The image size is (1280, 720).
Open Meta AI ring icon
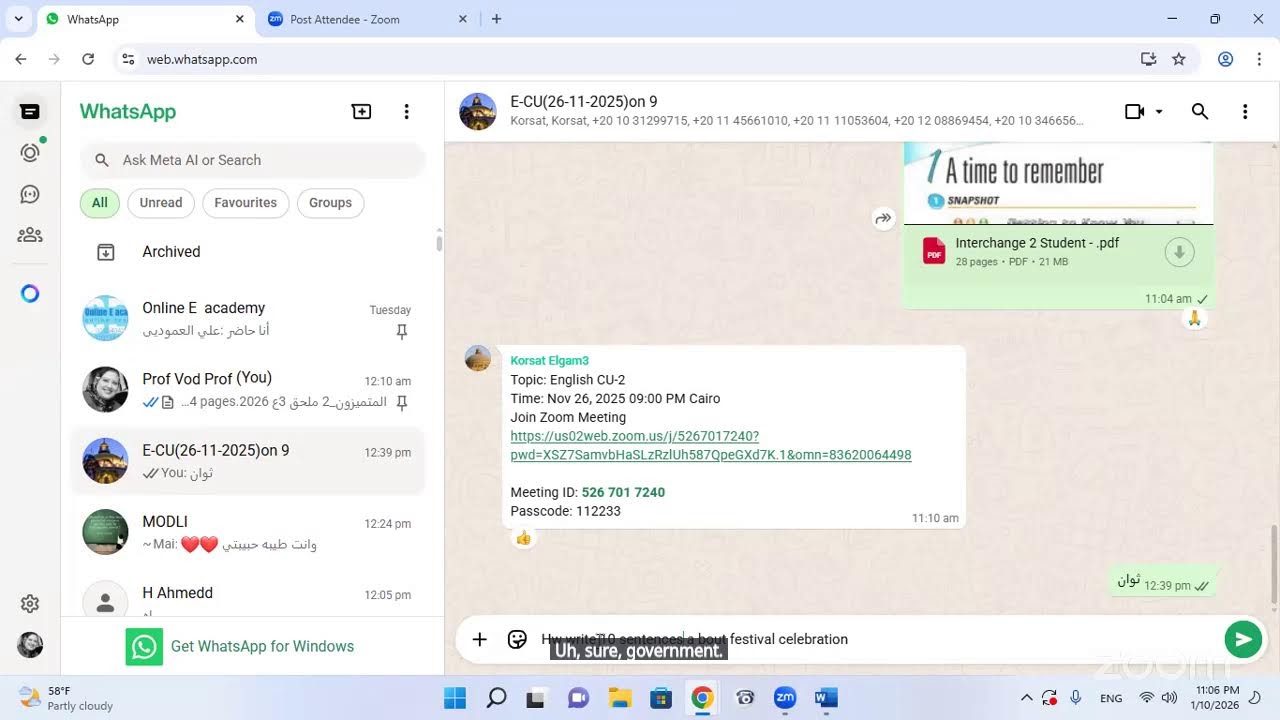coord(30,293)
